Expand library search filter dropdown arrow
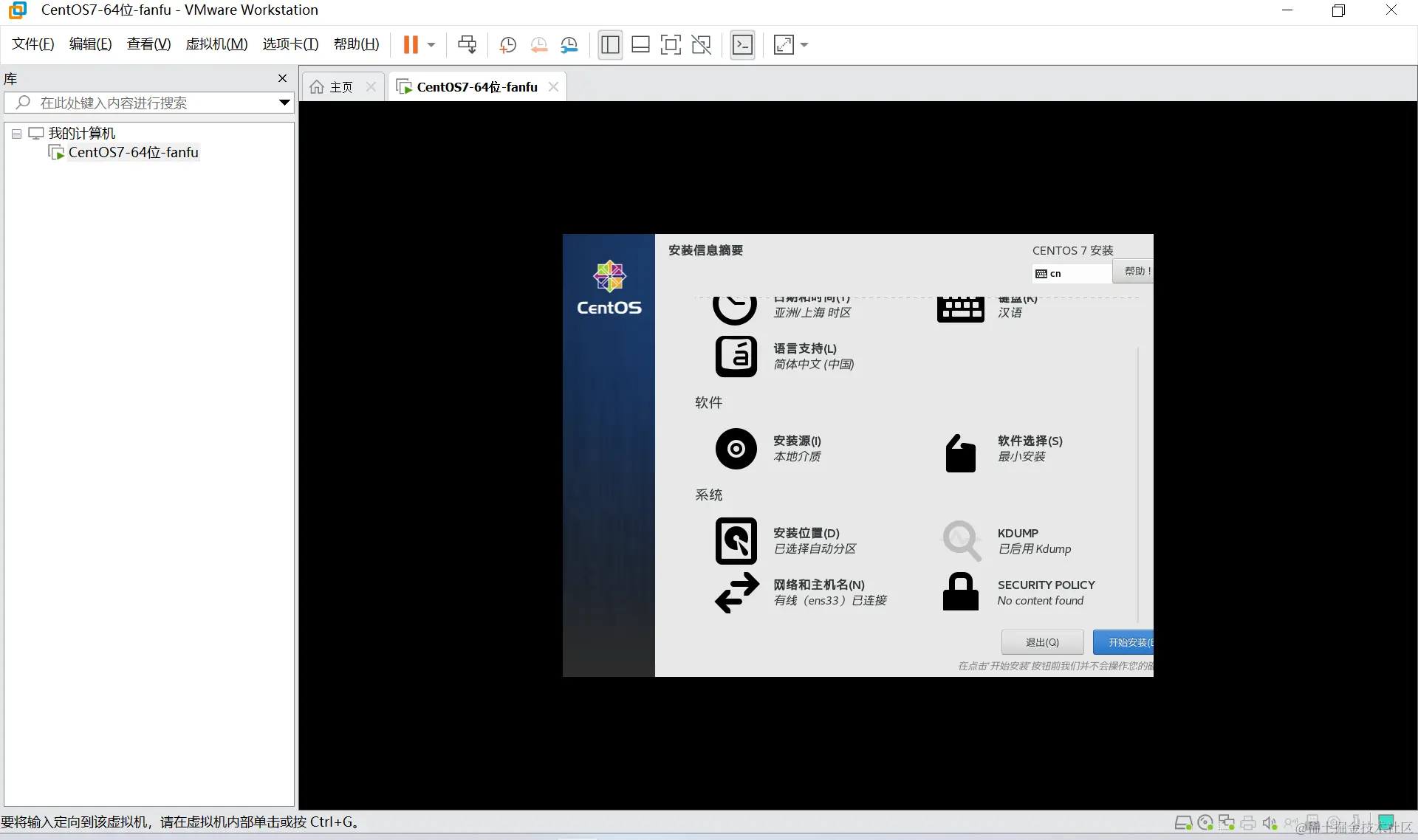The image size is (1418, 840). [284, 103]
